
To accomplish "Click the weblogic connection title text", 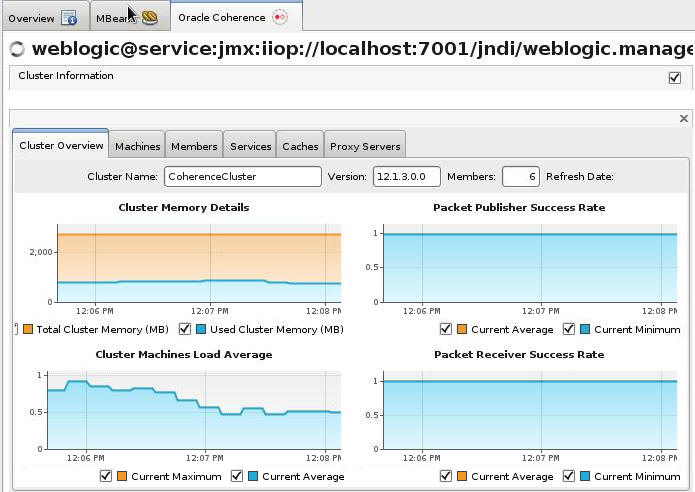I will 362,48.
